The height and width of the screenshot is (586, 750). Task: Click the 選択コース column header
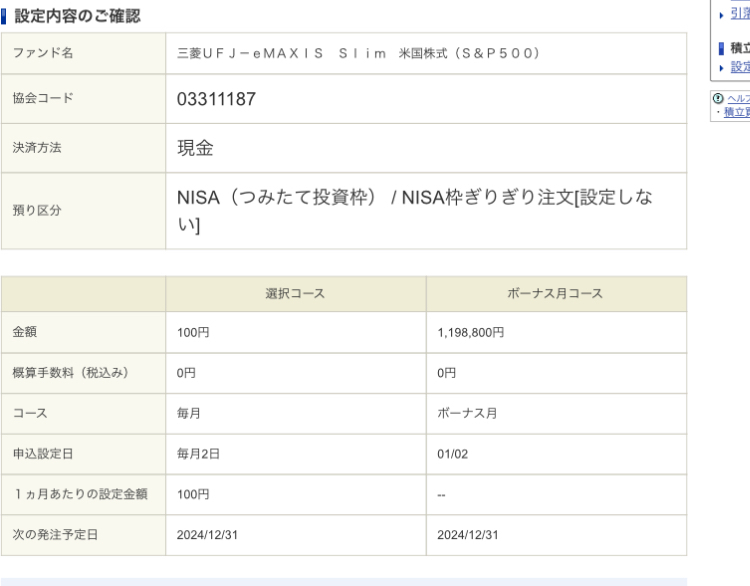coord(295,293)
